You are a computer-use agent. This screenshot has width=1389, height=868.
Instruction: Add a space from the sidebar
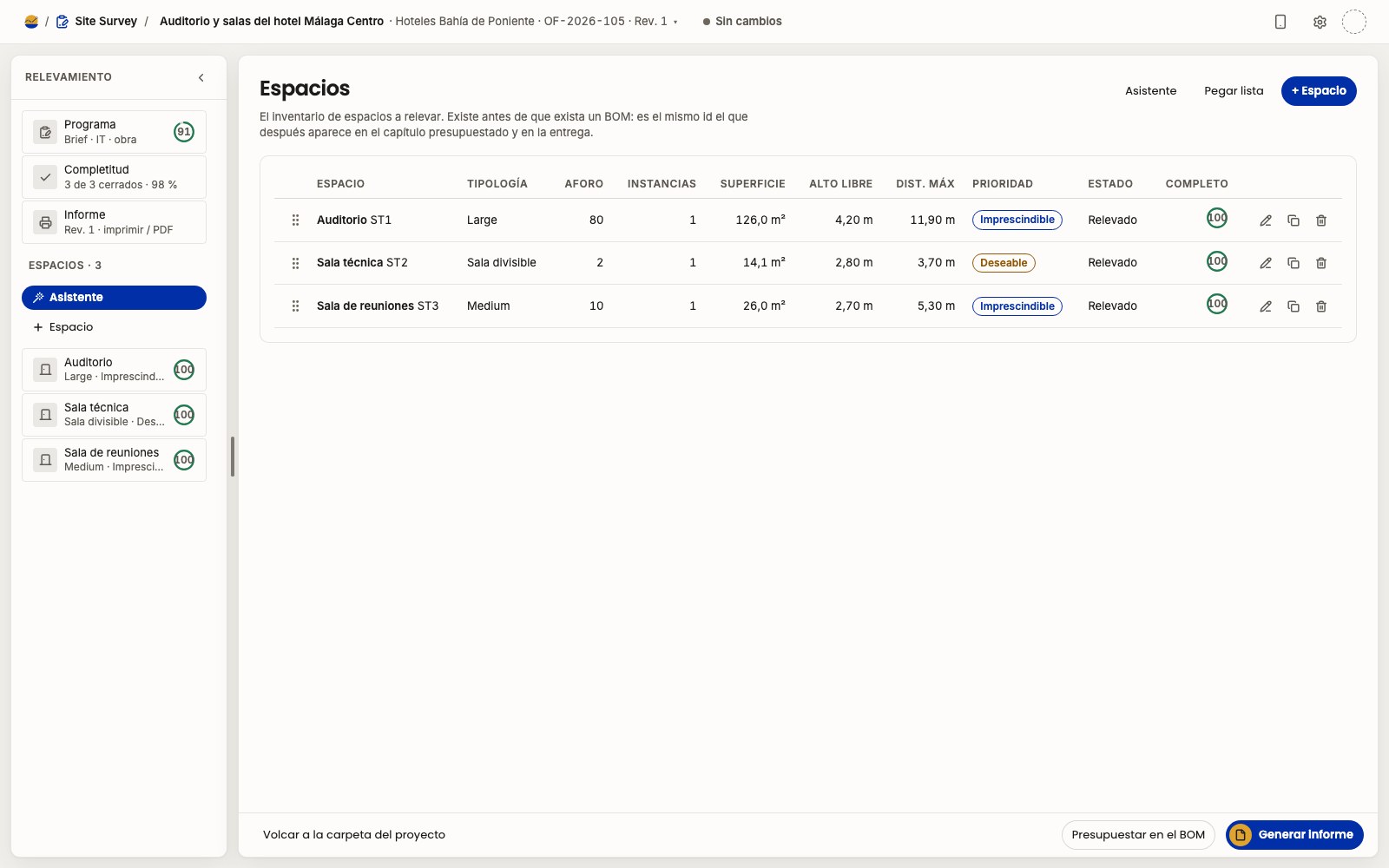[x=114, y=327]
